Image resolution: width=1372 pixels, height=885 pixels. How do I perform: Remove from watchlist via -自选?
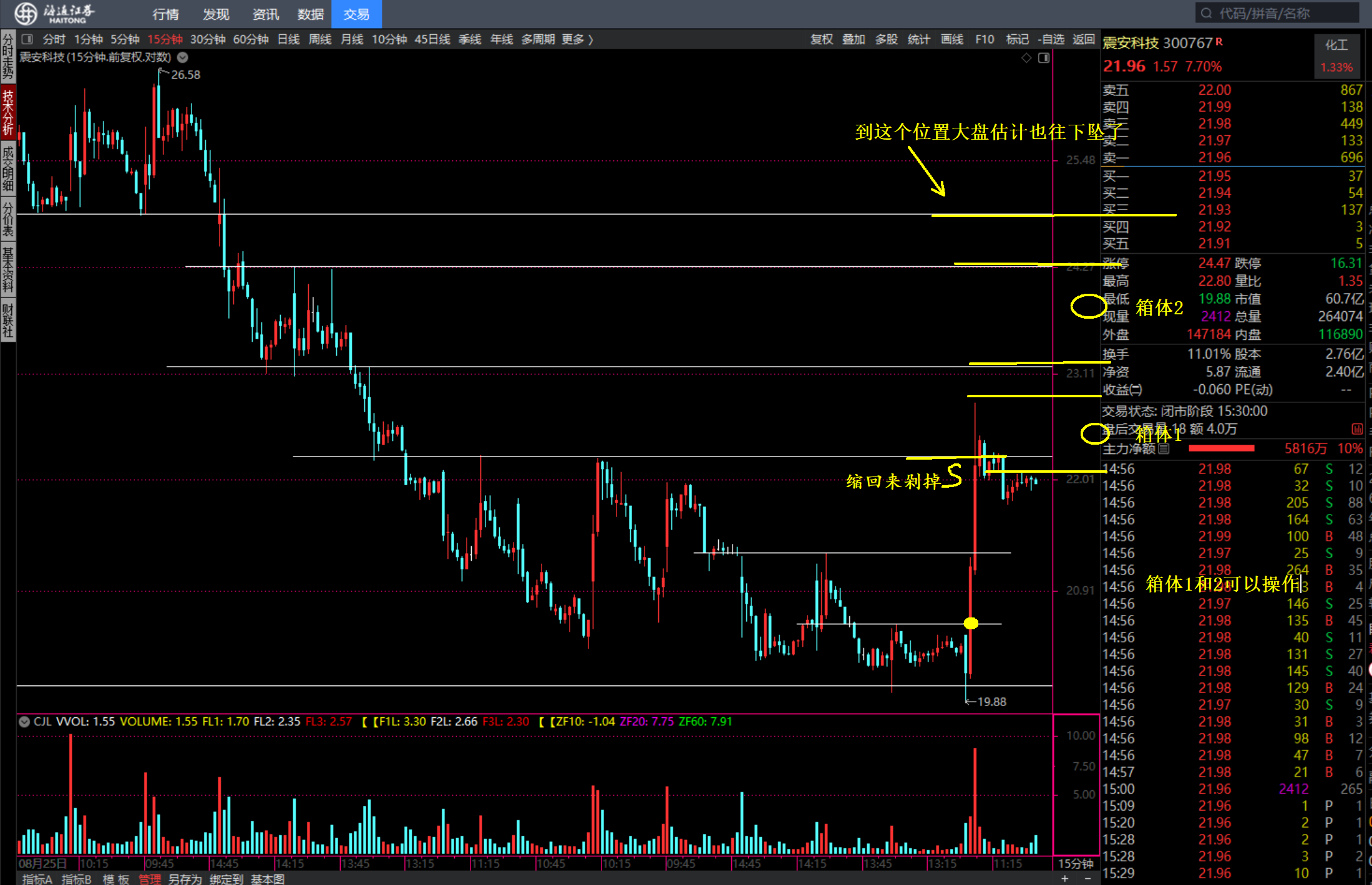[1051, 39]
